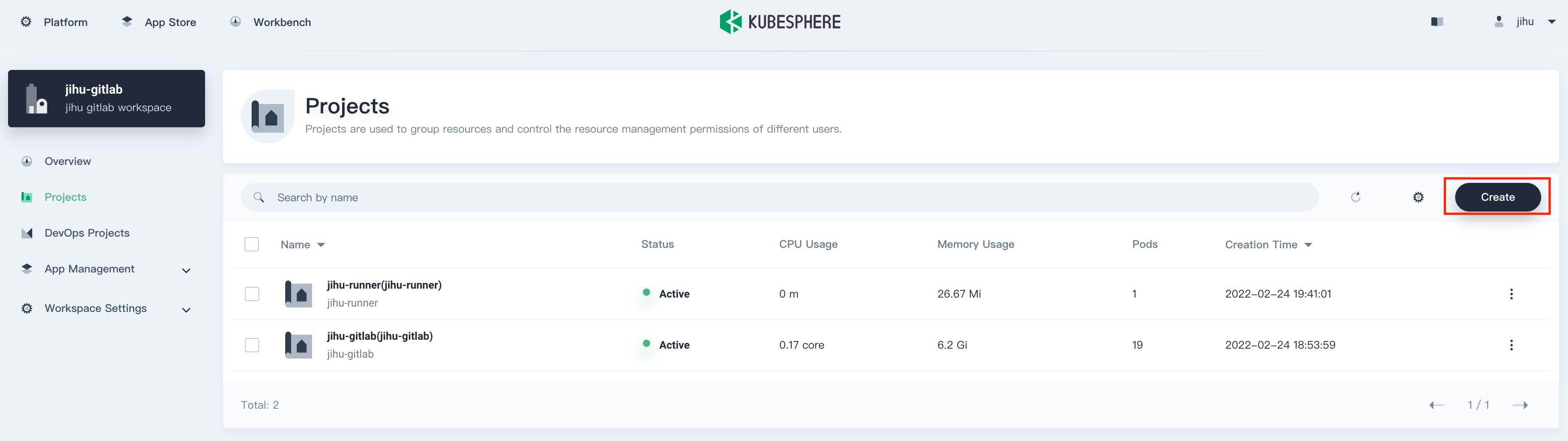Viewport: 1568px width, 441px height.
Task: Go to next page arrow
Action: [1520, 405]
